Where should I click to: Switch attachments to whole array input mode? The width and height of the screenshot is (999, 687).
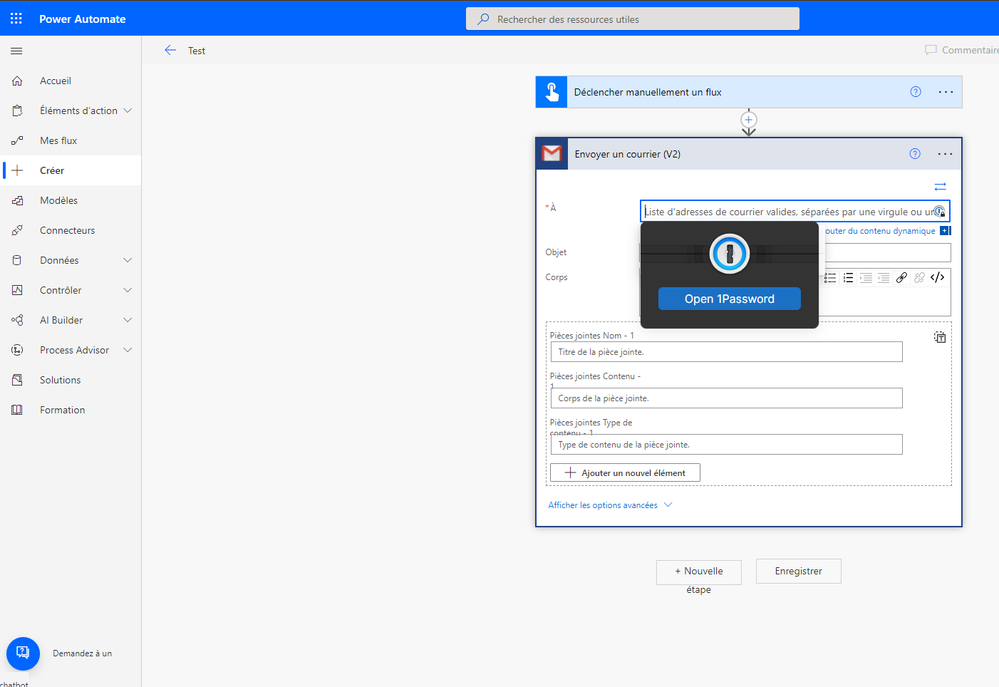[x=940, y=337]
